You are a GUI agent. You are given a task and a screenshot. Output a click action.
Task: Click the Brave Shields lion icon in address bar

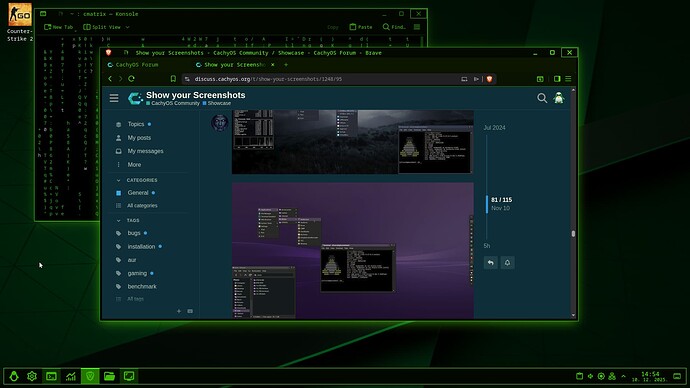pyautogui.click(x=489, y=79)
